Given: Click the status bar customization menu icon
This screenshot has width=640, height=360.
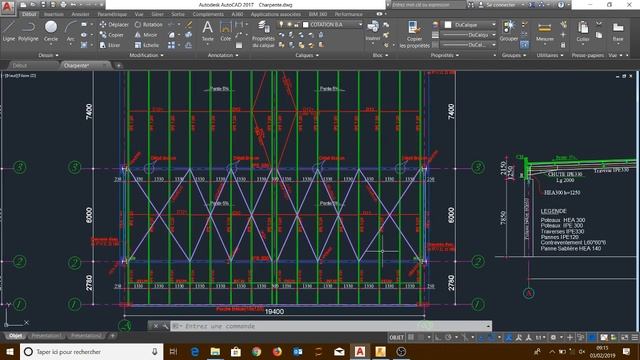Looking at the screenshot, I should 635,338.
